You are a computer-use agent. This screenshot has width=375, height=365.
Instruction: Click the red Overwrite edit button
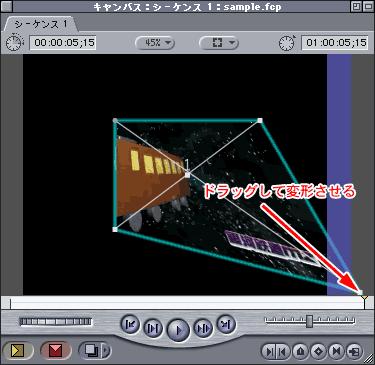pos(55,351)
